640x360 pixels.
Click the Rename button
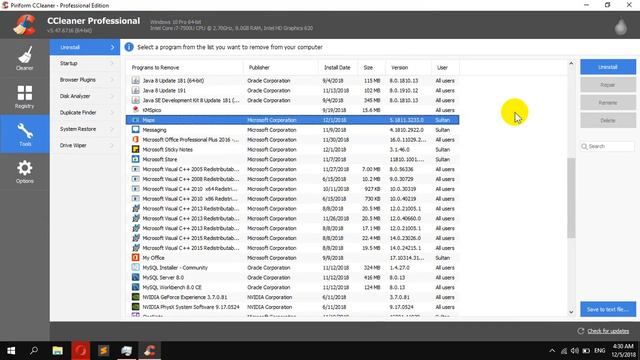pyautogui.click(x=608, y=102)
